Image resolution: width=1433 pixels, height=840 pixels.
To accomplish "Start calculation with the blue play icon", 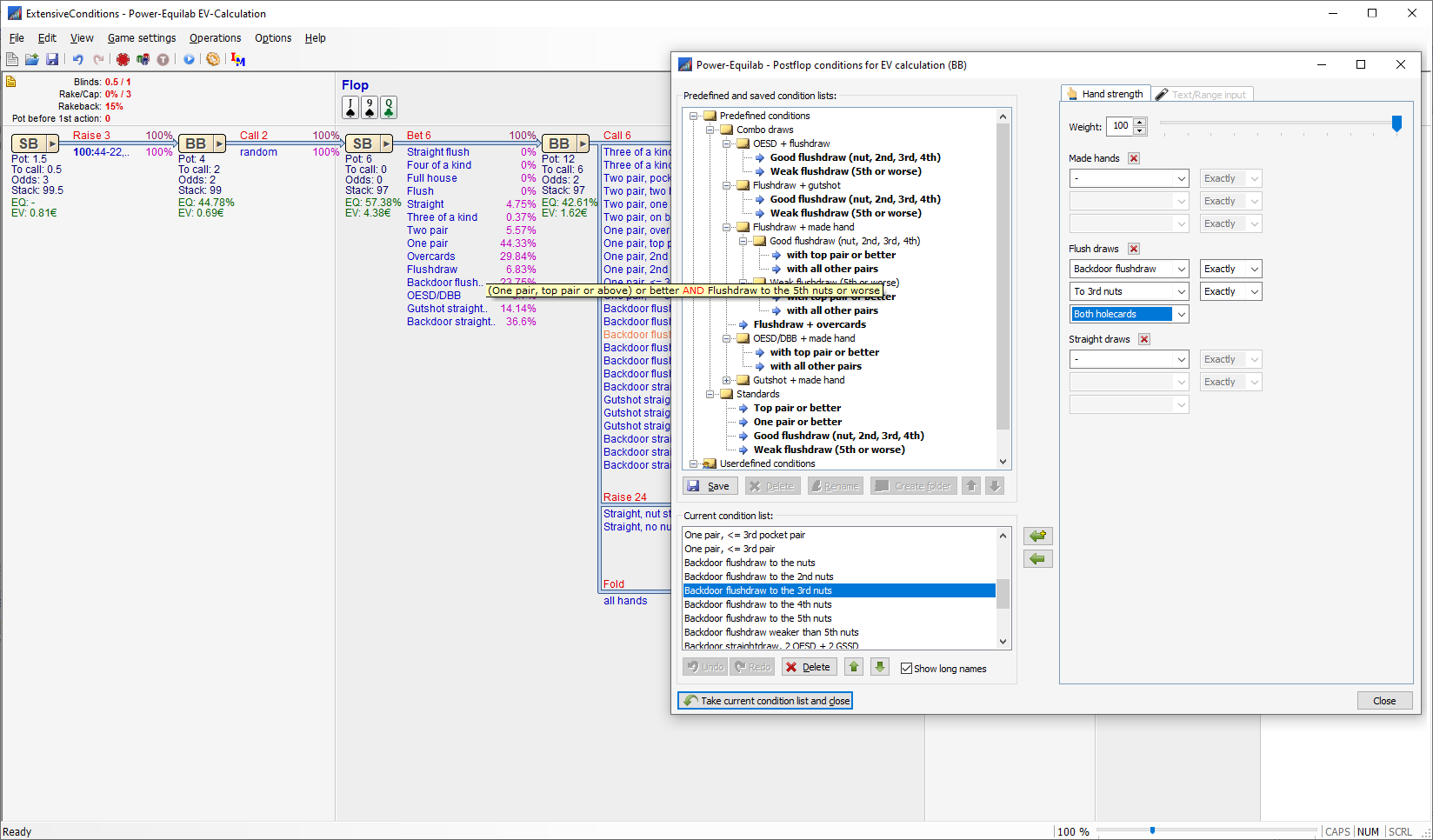I will click(189, 59).
